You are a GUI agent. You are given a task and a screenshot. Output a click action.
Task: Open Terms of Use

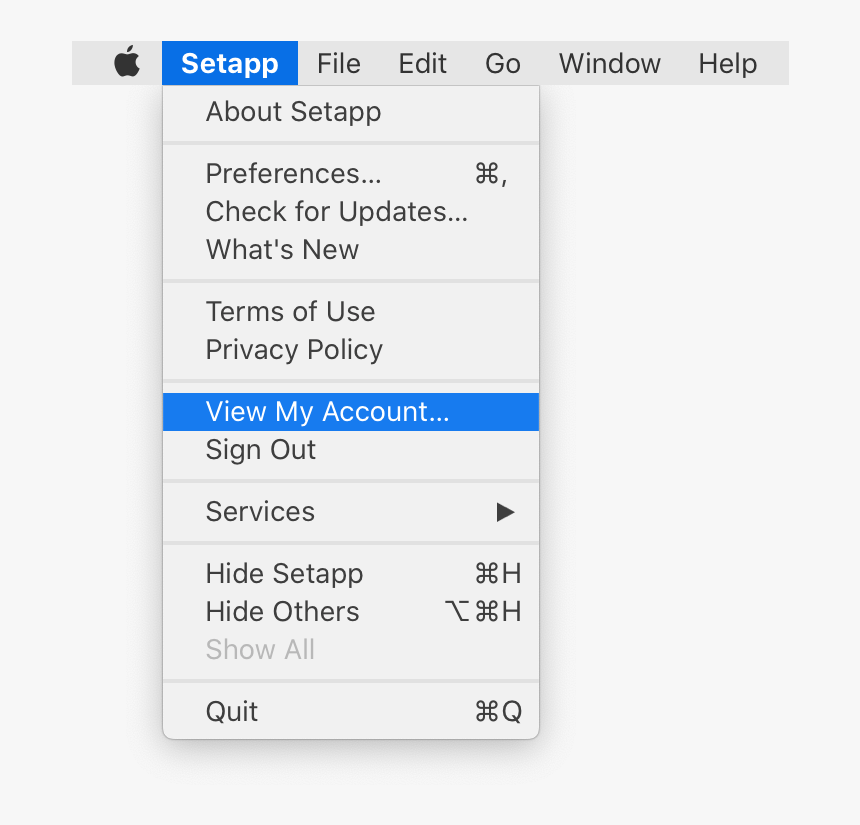290,312
